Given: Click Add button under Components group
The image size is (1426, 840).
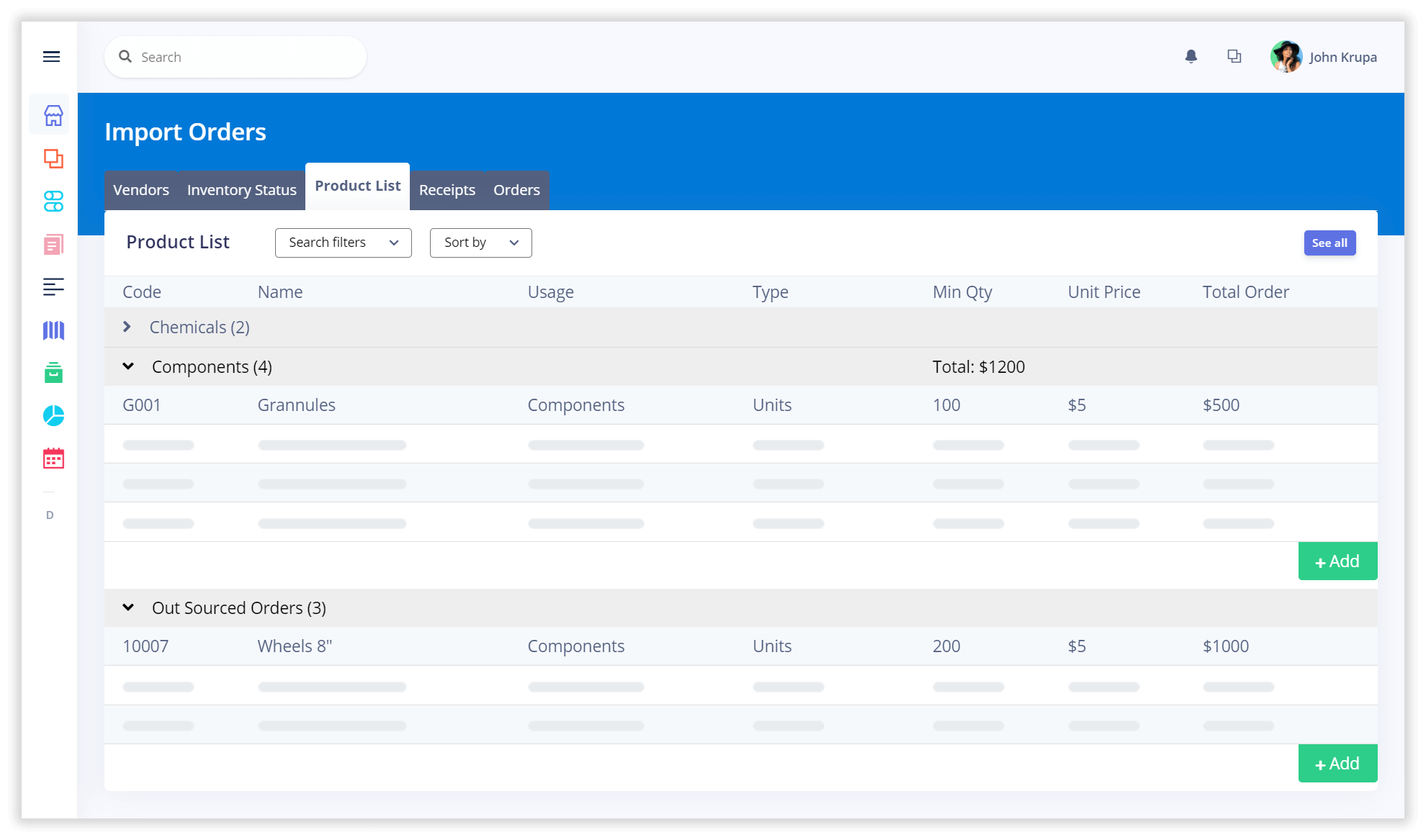Looking at the screenshot, I should click(1337, 561).
